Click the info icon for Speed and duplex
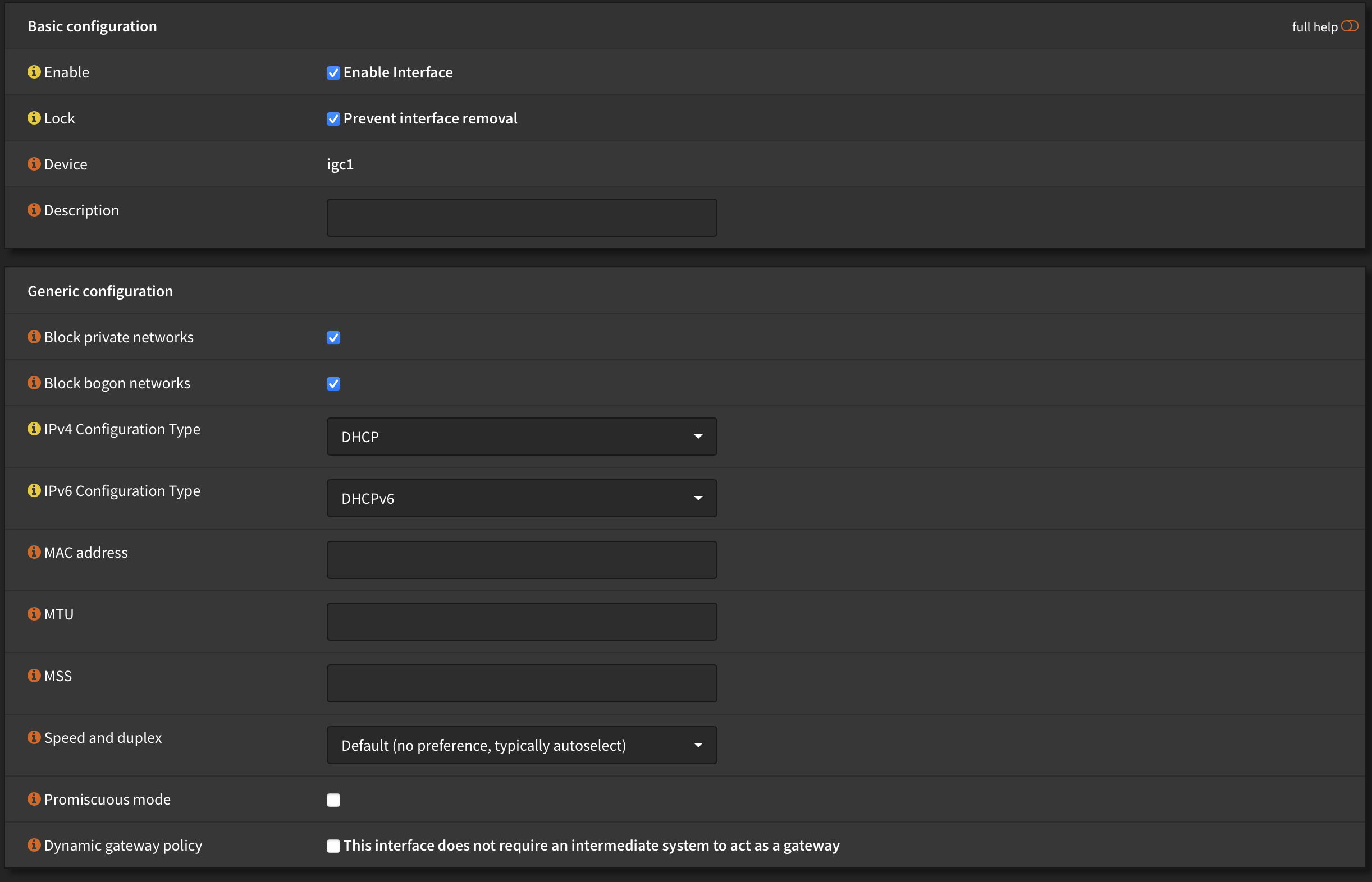The image size is (1372, 882). coord(34,737)
